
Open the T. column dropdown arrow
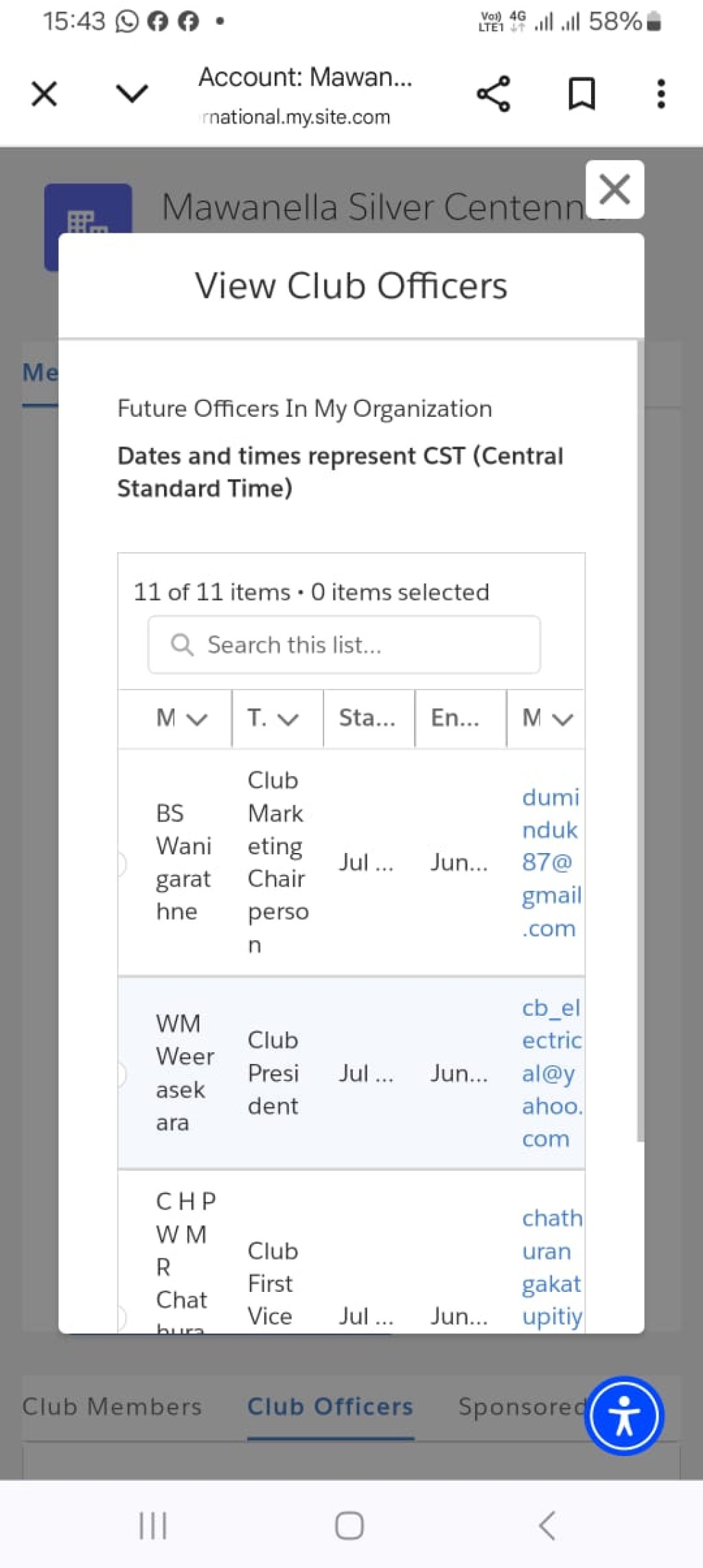[288, 719]
